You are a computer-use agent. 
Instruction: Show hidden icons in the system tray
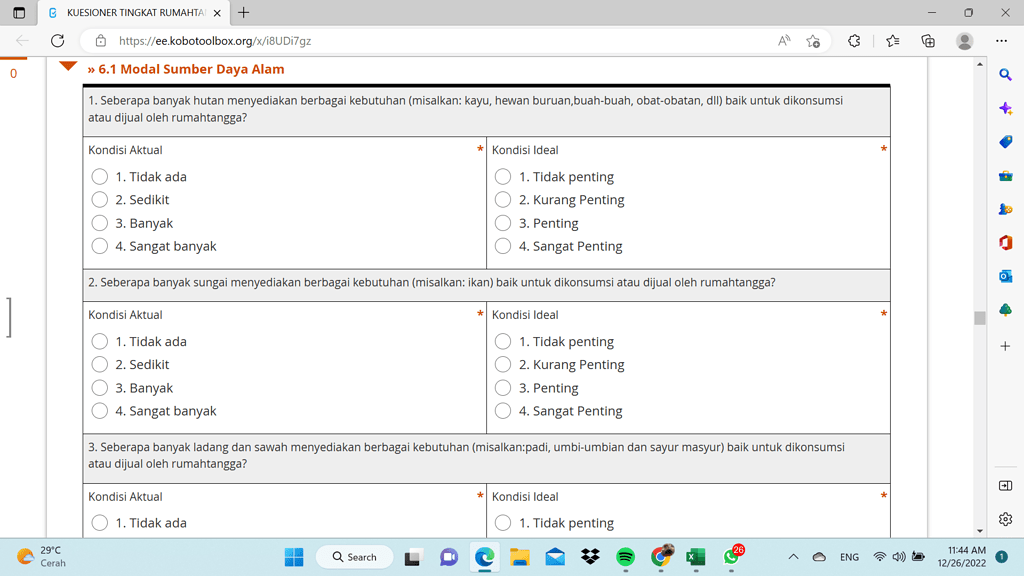pos(793,557)
